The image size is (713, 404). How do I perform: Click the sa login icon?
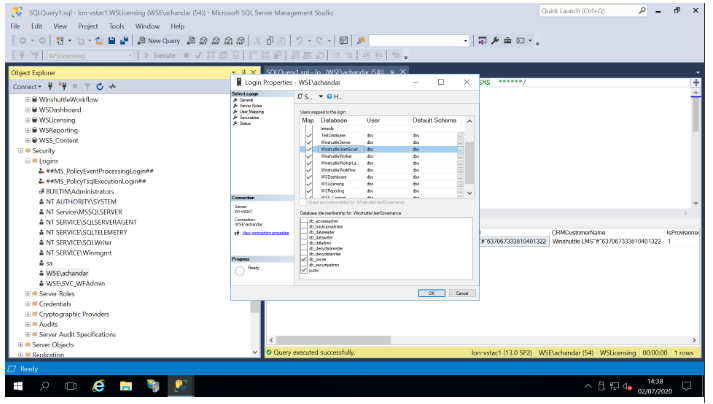click(x=42, y=263)
